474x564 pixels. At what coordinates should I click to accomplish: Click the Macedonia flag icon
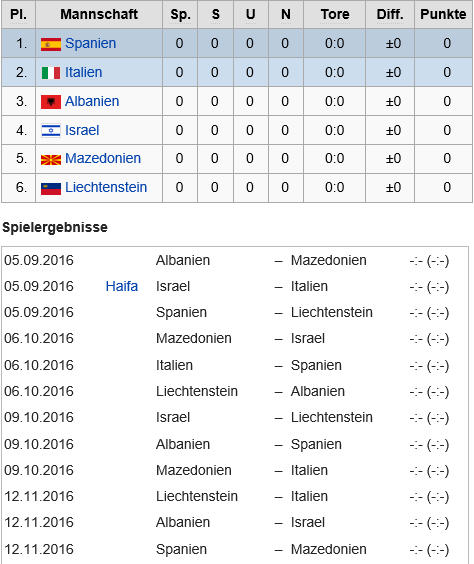[51, 159]
